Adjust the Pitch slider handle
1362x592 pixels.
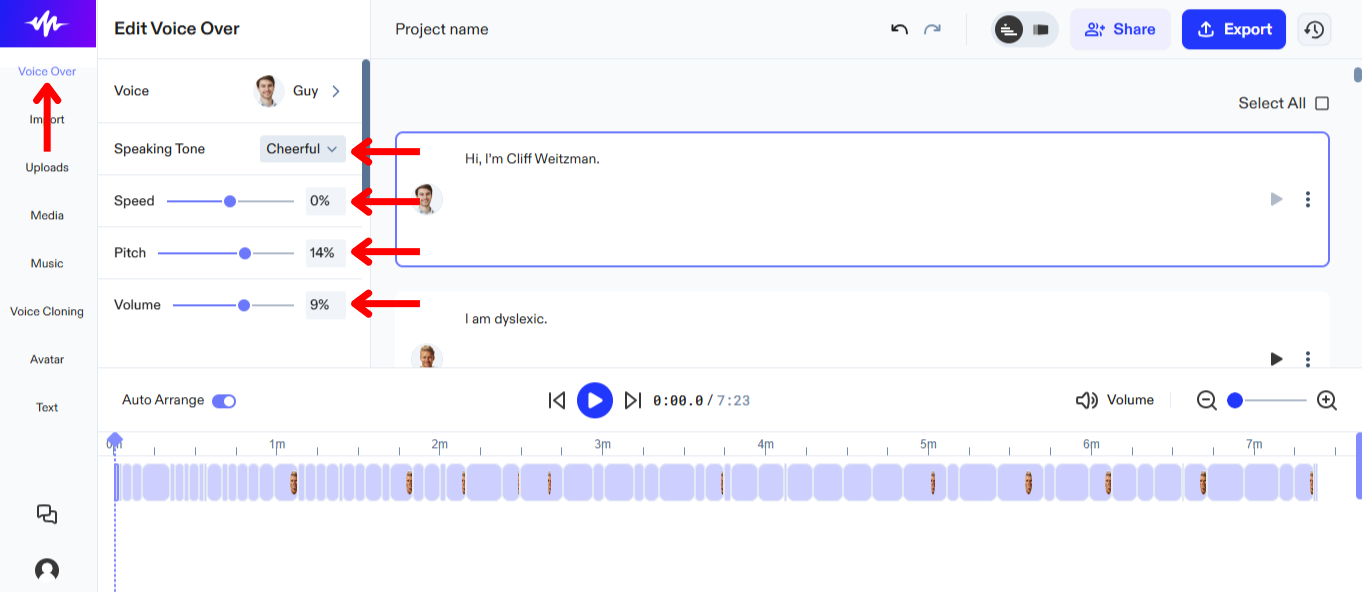pyautogui.click(x=245, y=253)
